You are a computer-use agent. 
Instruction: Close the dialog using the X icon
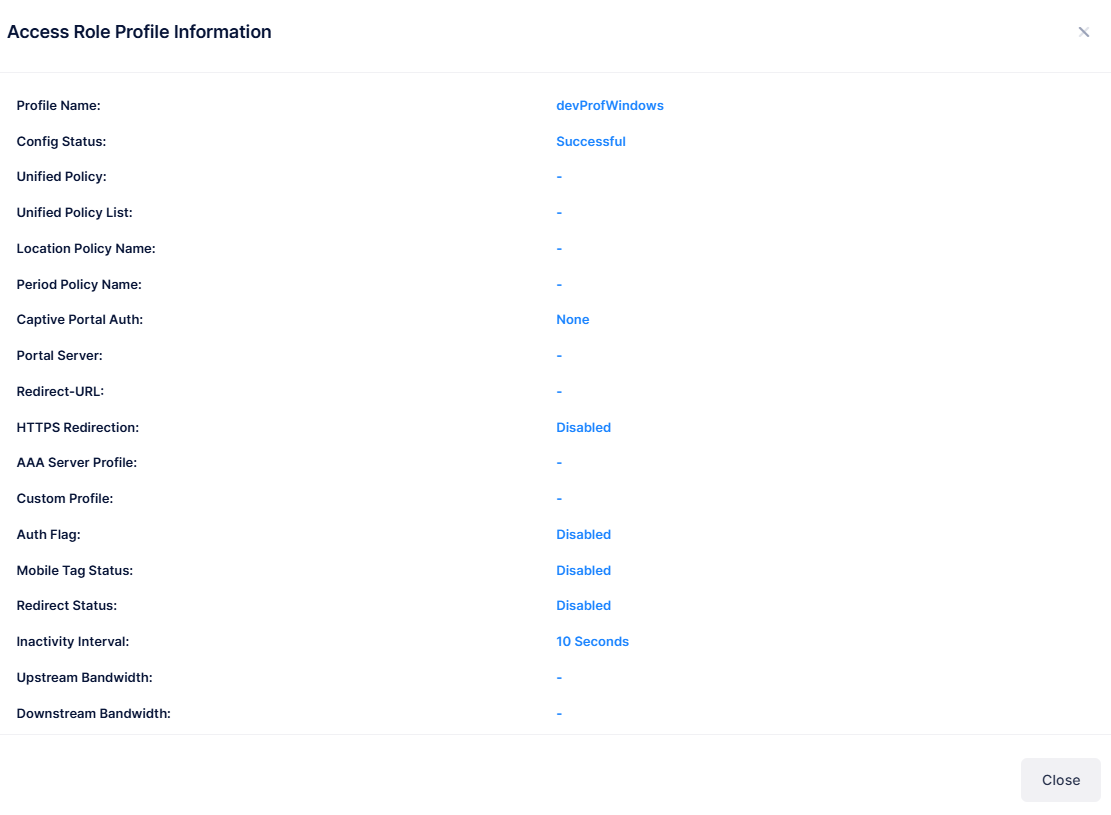coord(1083,31)
